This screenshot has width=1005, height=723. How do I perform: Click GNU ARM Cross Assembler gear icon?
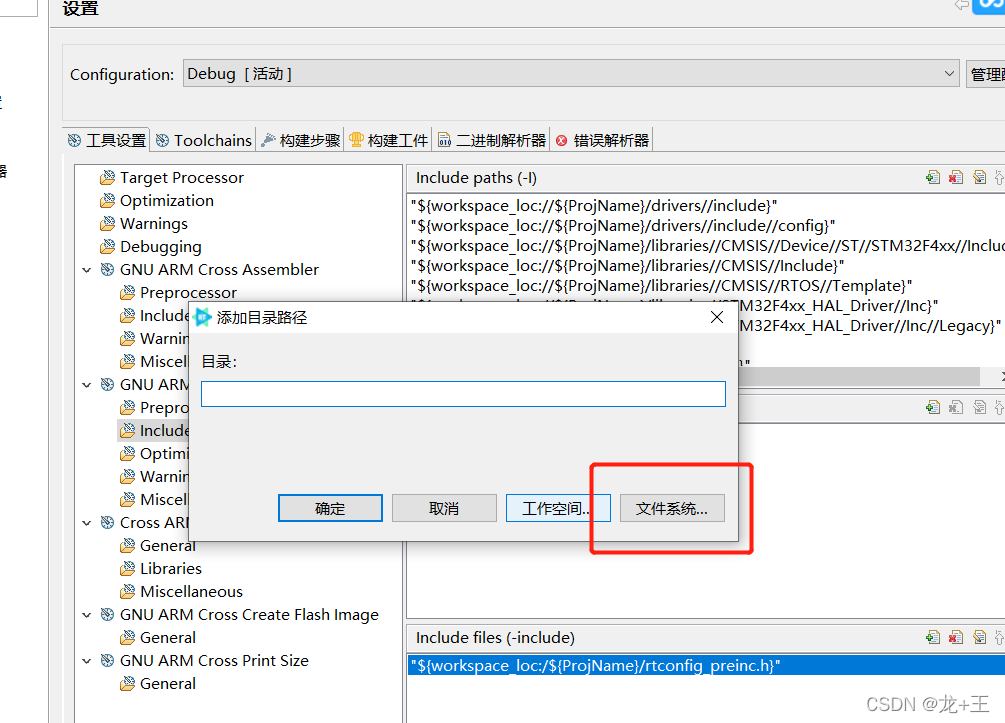point(108,270)
